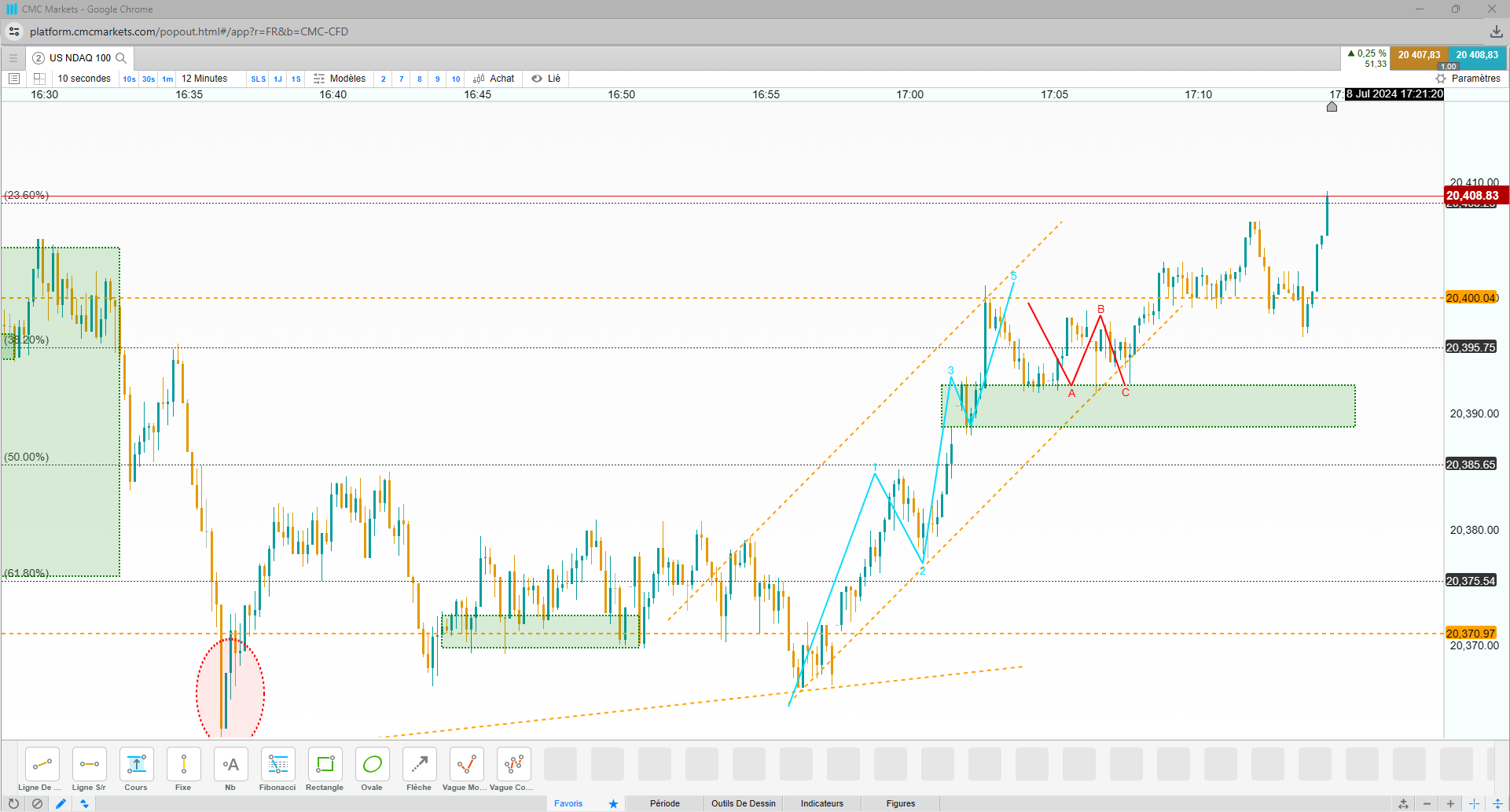Click the search icon beside US NDAQ 100
Viewport: 1510px width, 812px height.
point(121,58)
